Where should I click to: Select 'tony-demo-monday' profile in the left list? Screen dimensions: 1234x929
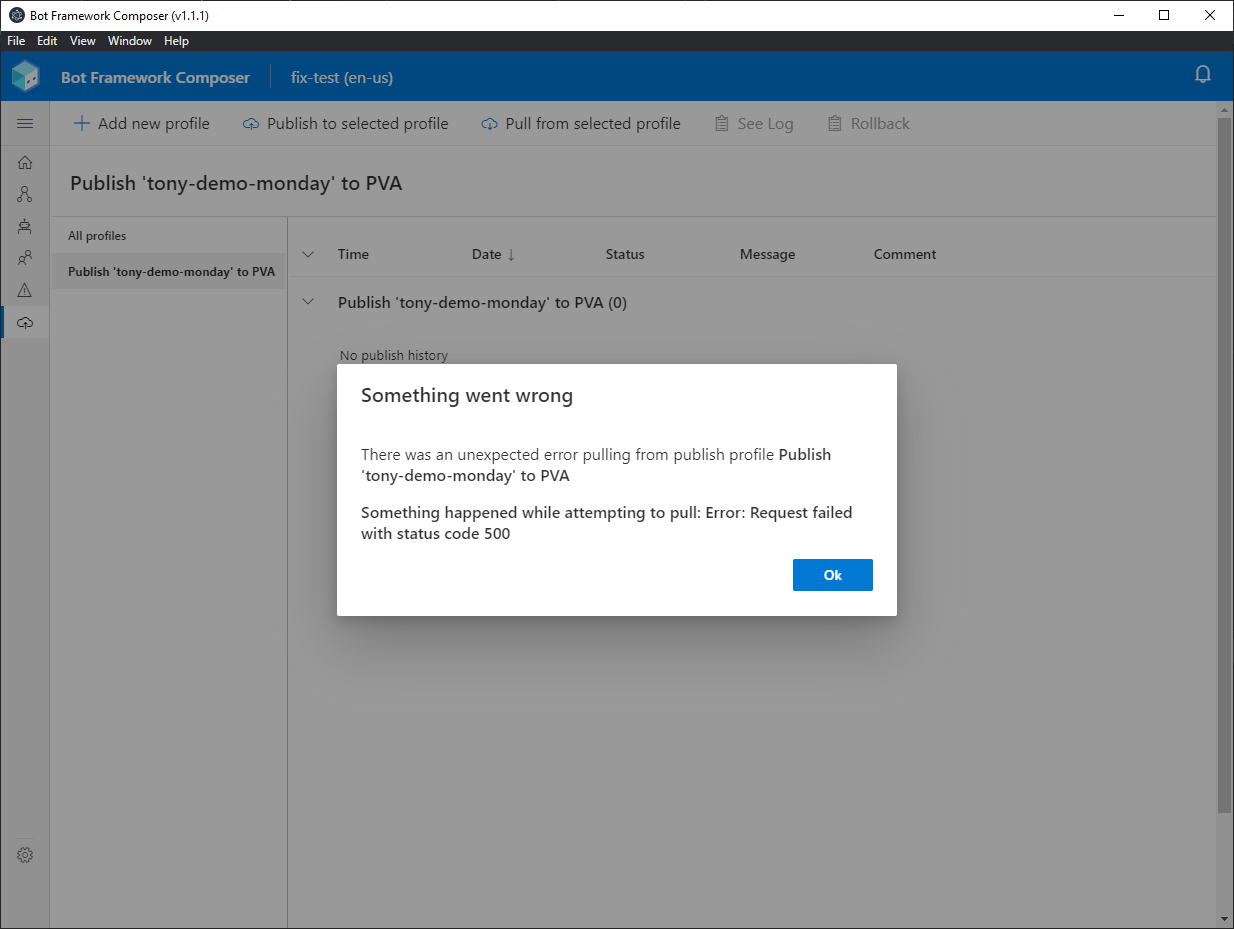click(x=170, y=272)
